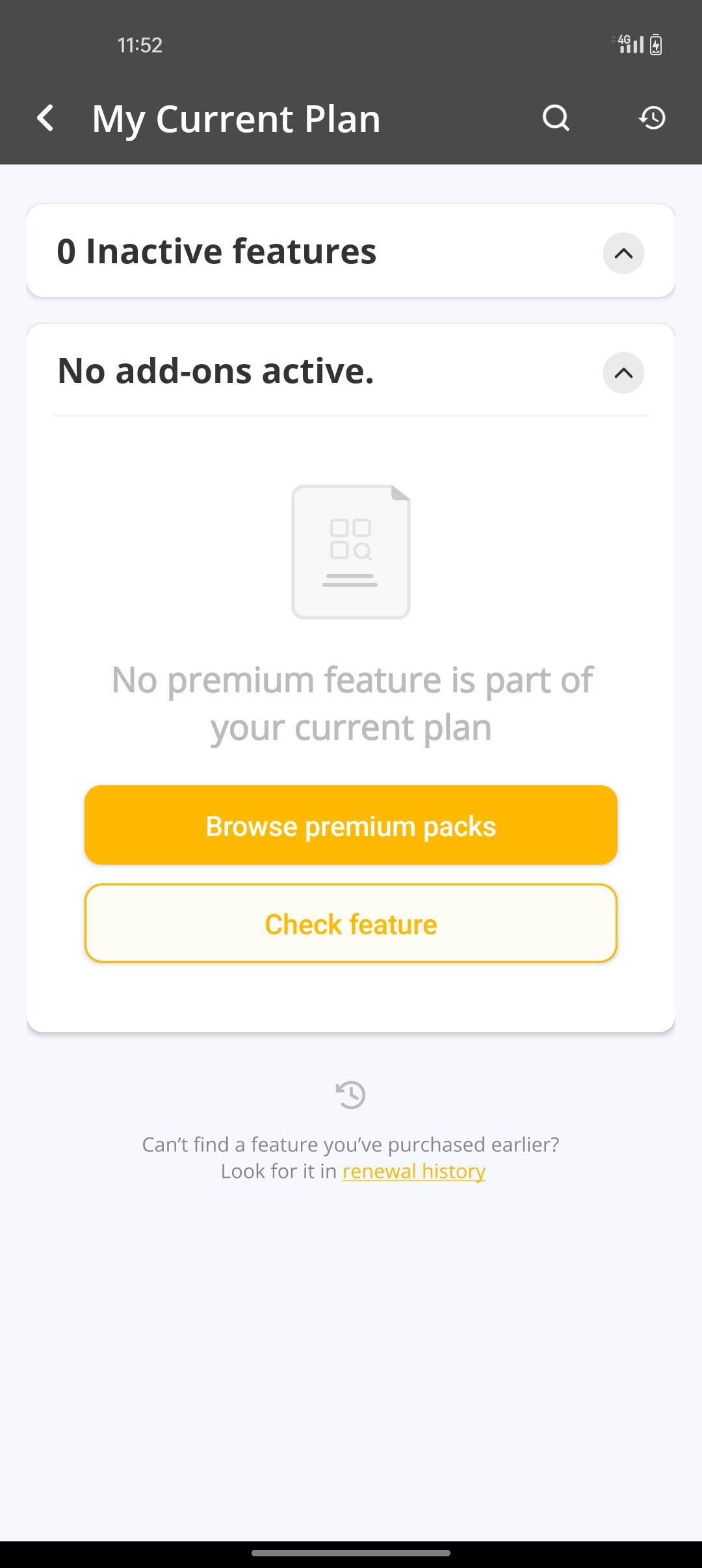Open history icon in top bar

(x=652, y=118)
